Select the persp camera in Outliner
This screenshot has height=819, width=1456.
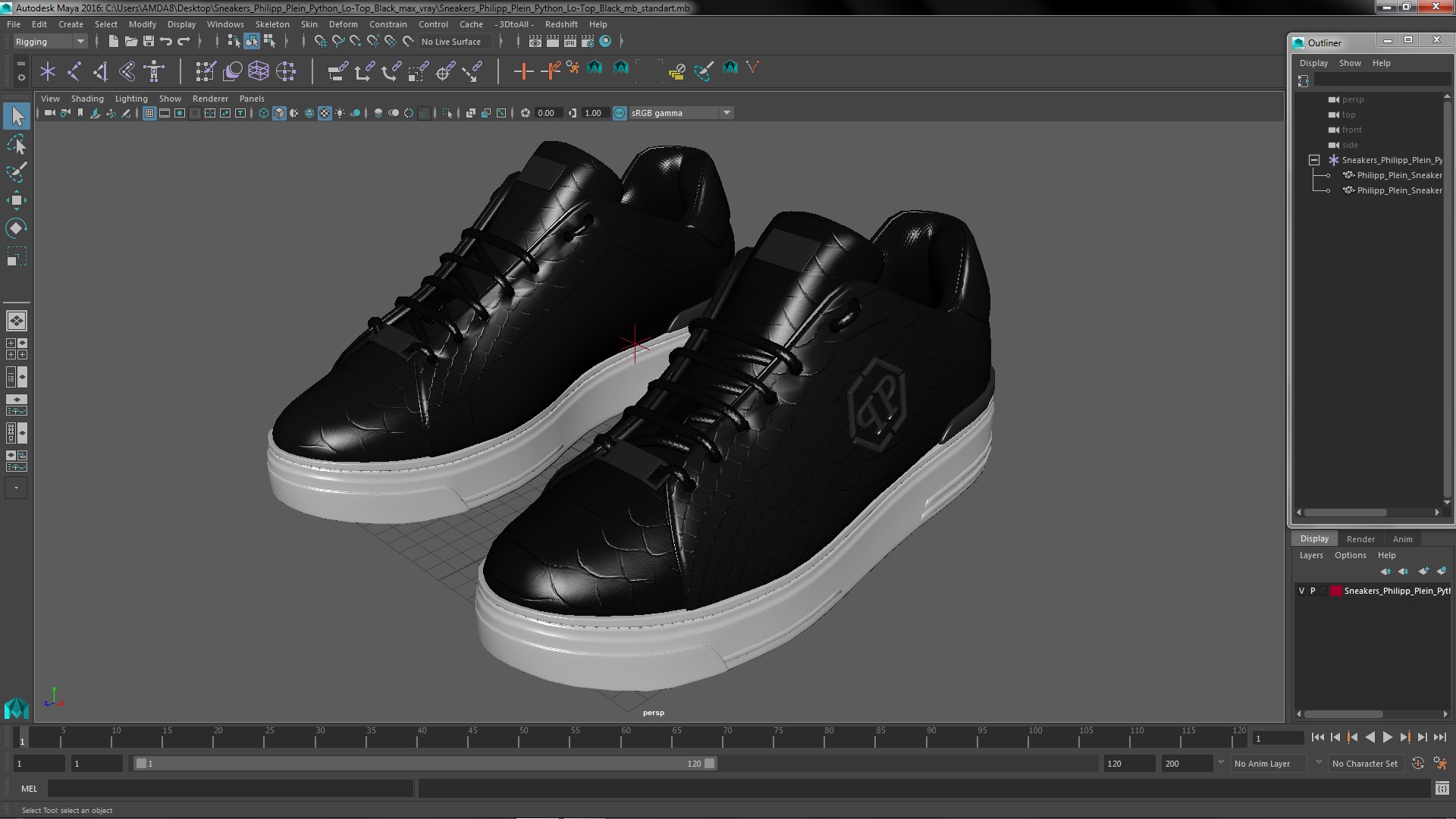tap(1352, 99)
